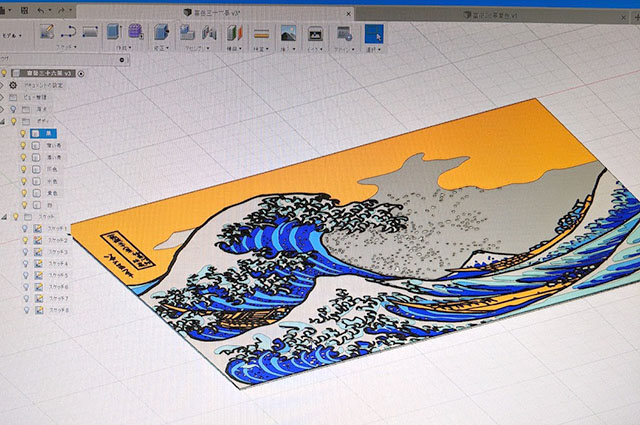Viewport: 640px width, 425px height.
Task: Activate the Extrude tool icon
Action: click(x=114, y=32)
